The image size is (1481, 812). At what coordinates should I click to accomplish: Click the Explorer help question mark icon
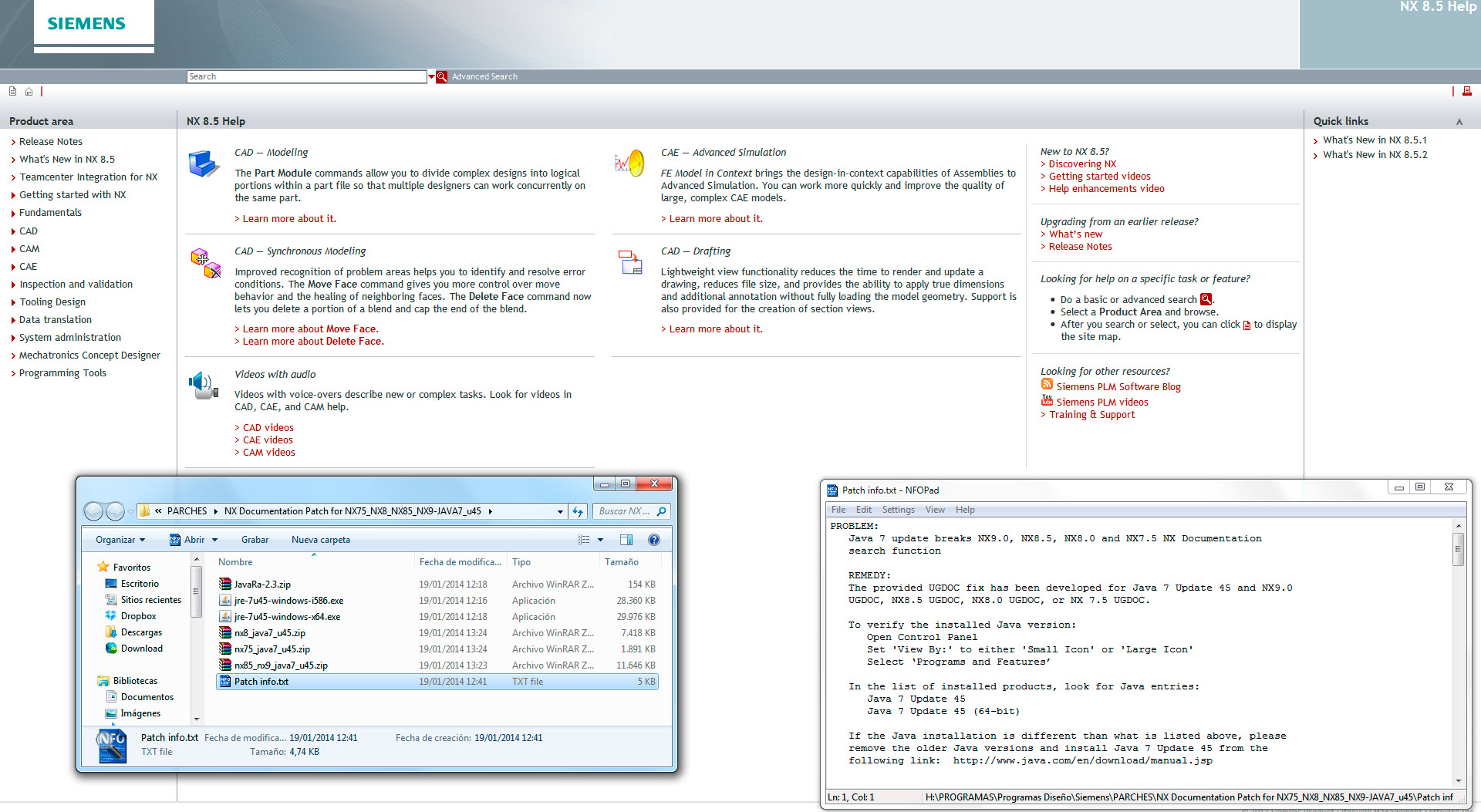point(654,540)
